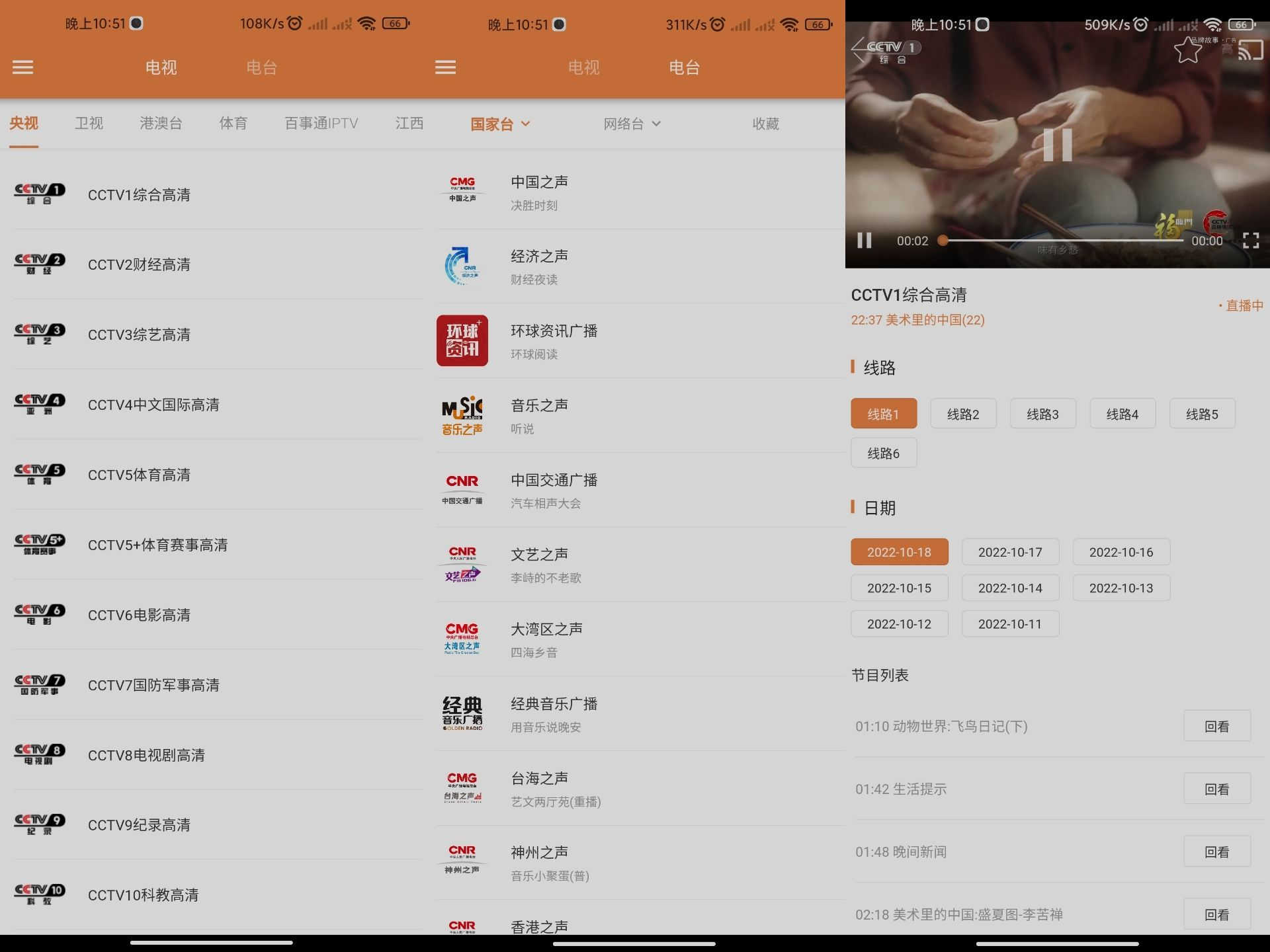Open 神州之声 radio station

(x=640, y=862)
